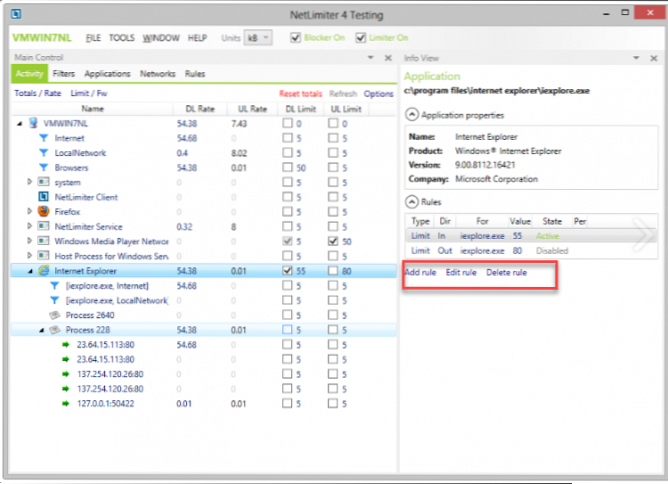Click the NetLimiter Client app icon
This screenshot has height=484, width=668.
(x=43, y=197)
